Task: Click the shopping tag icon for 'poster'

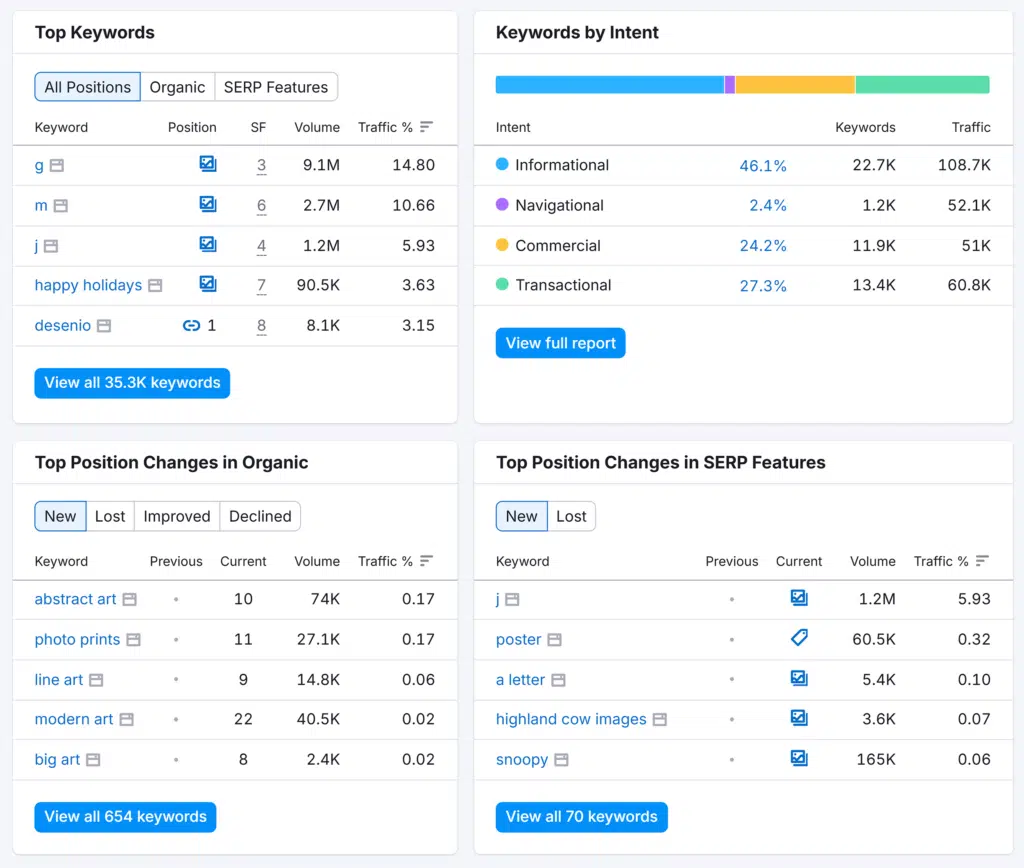Action: (x=799, y=638)
